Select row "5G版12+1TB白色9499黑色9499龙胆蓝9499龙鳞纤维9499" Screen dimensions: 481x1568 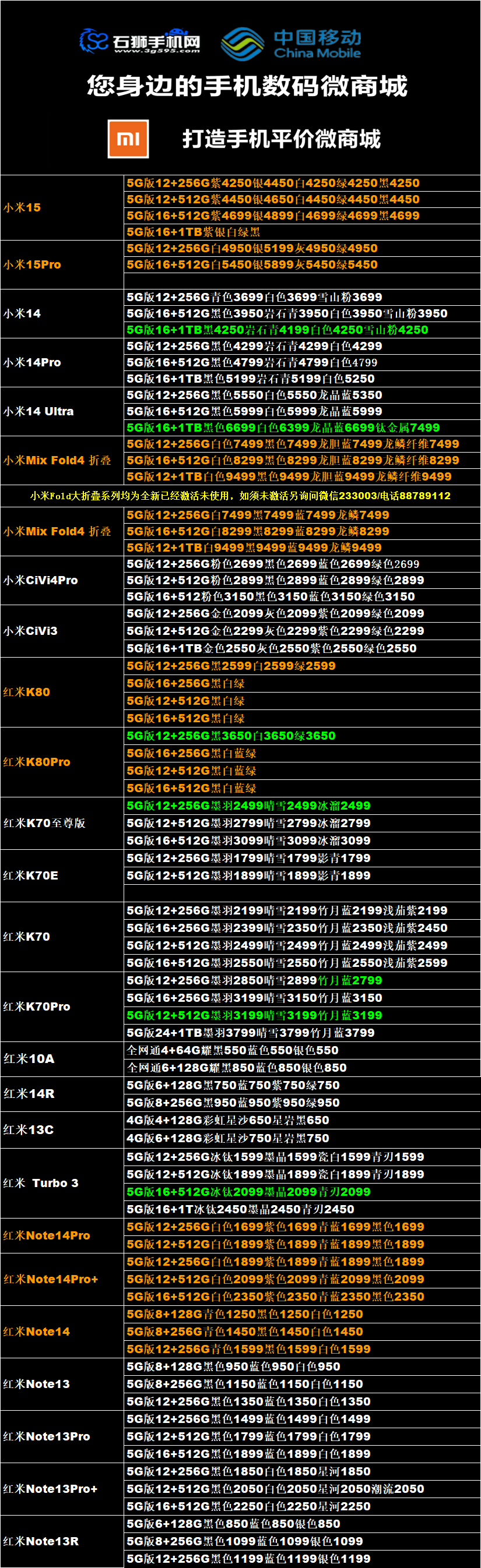coord(303,476)
